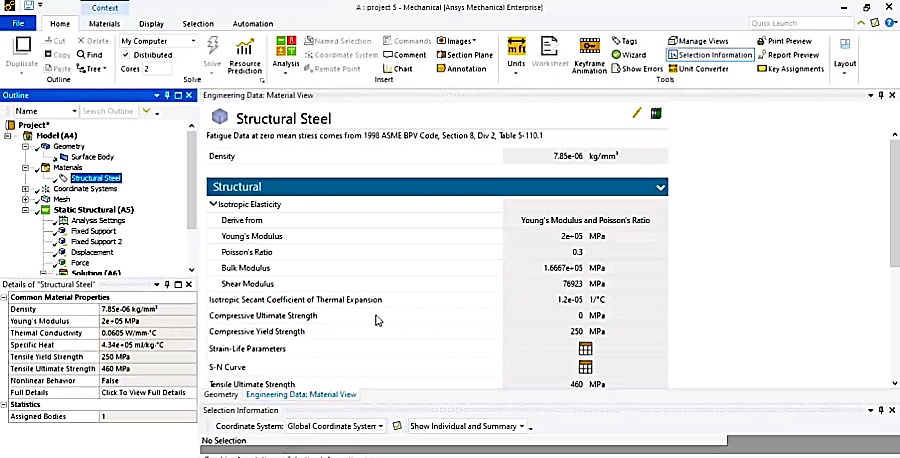Click the coordinate system icon in Selection Information
900x458 pixels.
coord(397,426)
